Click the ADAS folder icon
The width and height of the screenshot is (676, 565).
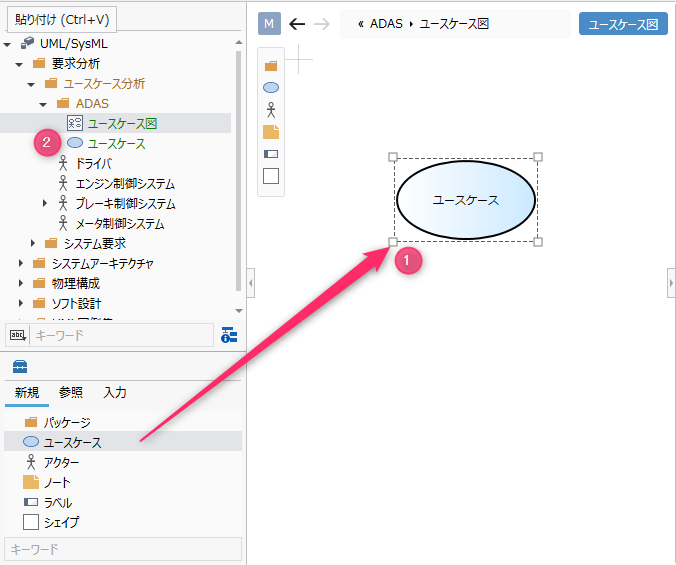tap(63, 103)
